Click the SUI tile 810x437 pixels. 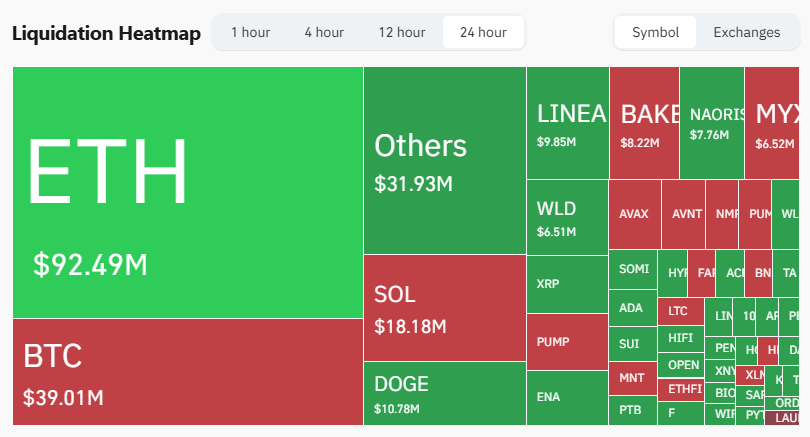pos(633,344)
